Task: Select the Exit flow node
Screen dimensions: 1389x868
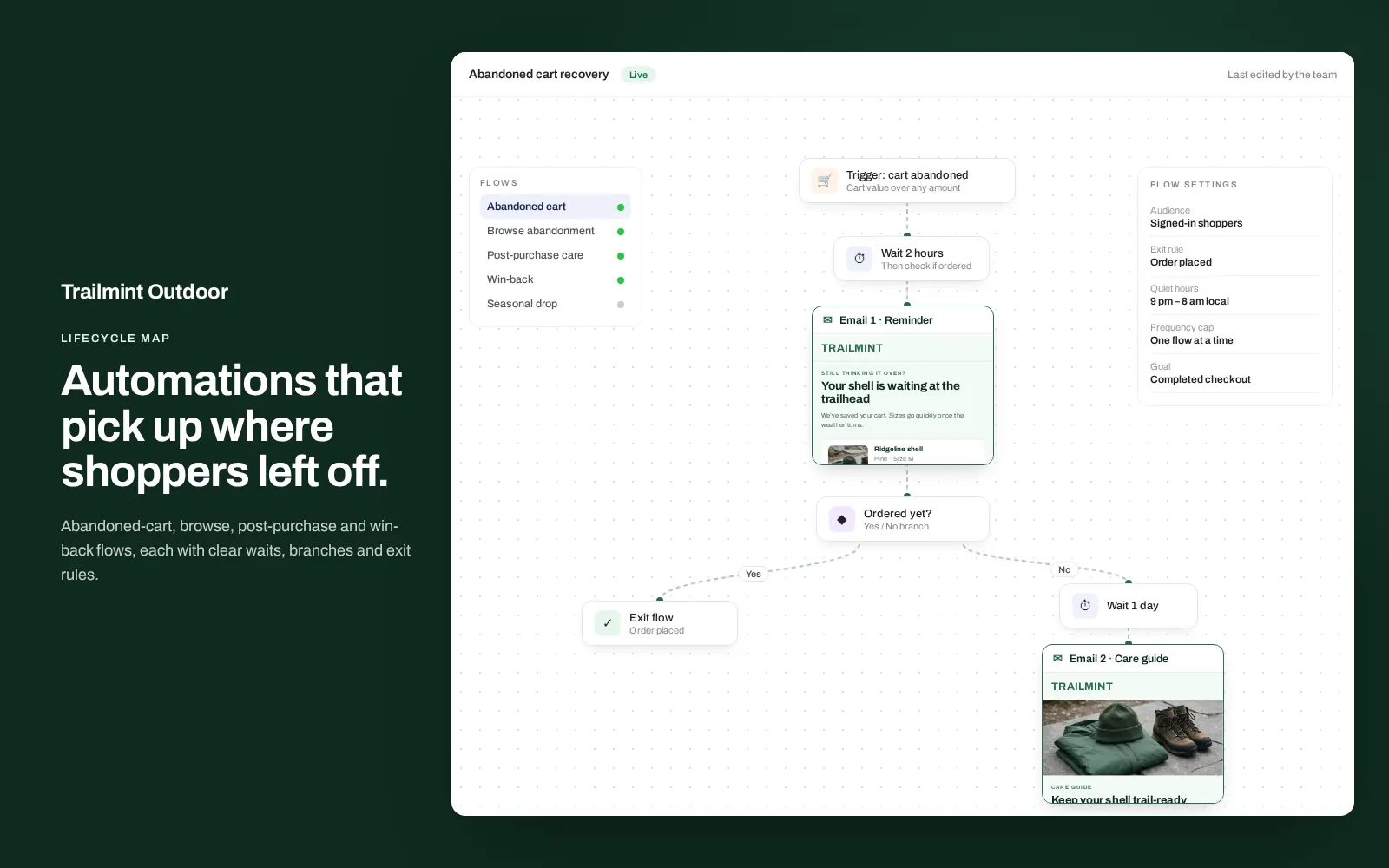Action: pyautogui.click(x=659, y=623)
